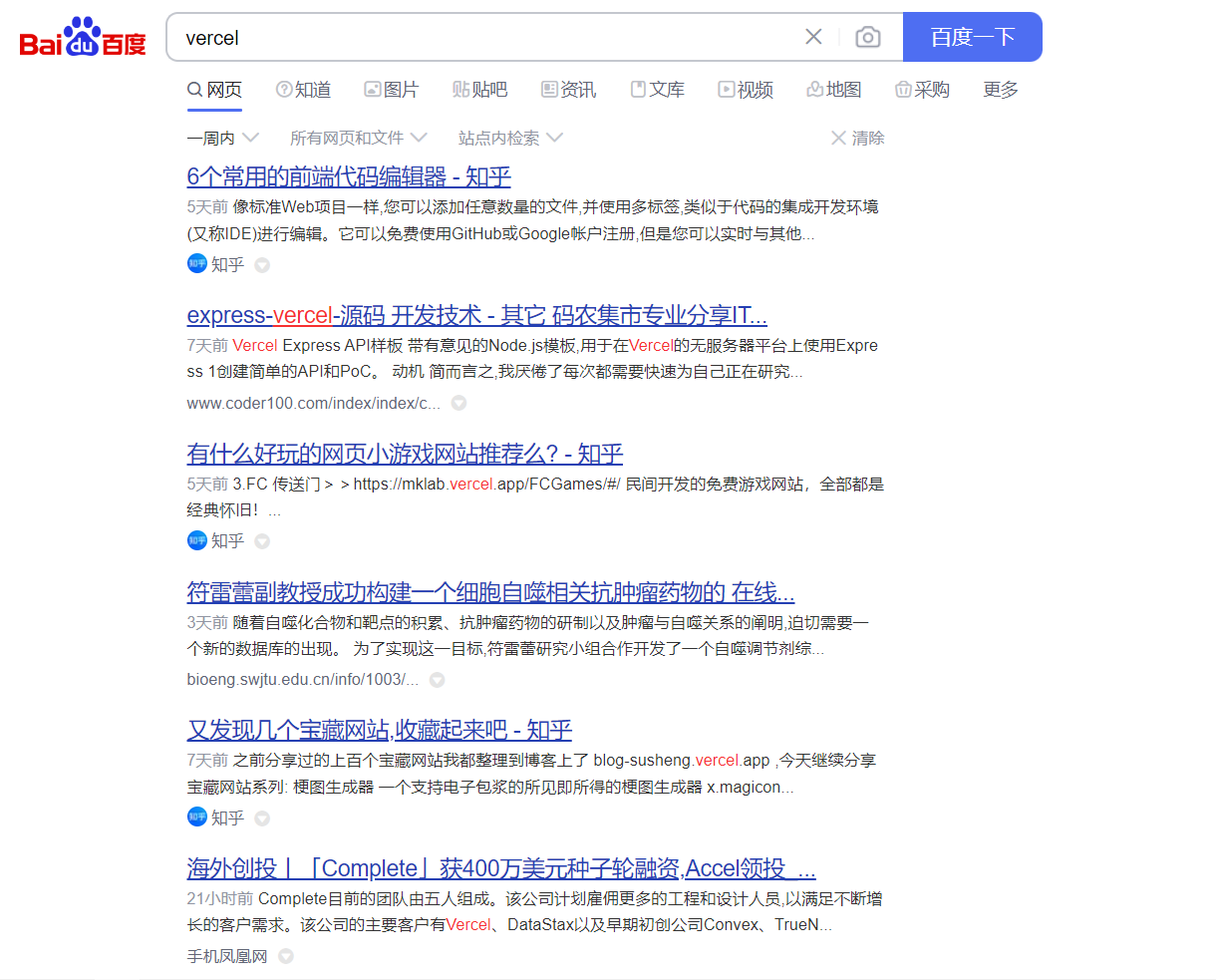Click the location pin icon for 地图
Image resolution: width=1216 pixels, height=980 pixels.
813,89
